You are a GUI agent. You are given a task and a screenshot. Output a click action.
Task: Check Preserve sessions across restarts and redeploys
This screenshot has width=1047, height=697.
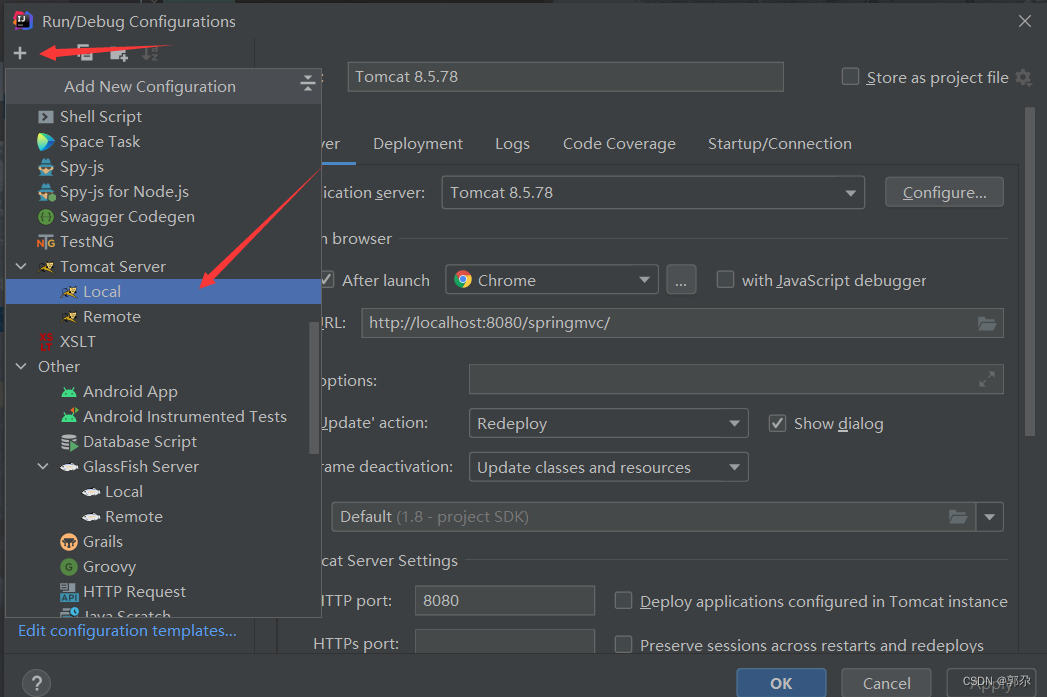tap(623, 644)
